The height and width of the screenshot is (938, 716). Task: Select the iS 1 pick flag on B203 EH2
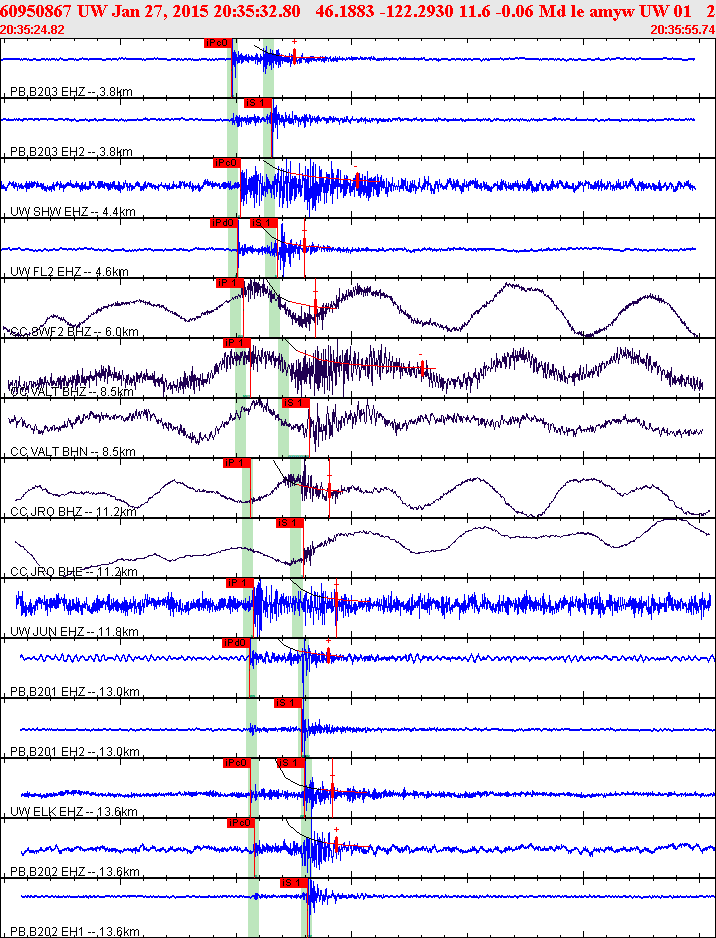point(258,103)
